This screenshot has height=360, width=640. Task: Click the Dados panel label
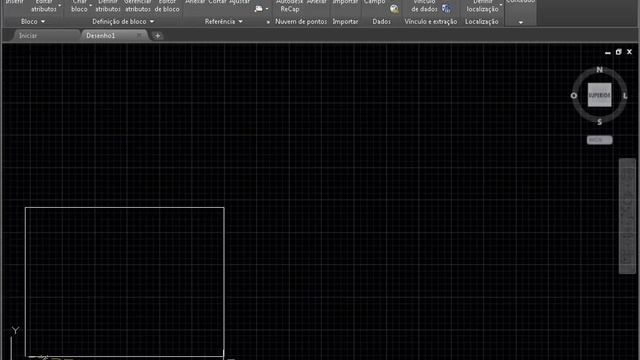[382, 22]
